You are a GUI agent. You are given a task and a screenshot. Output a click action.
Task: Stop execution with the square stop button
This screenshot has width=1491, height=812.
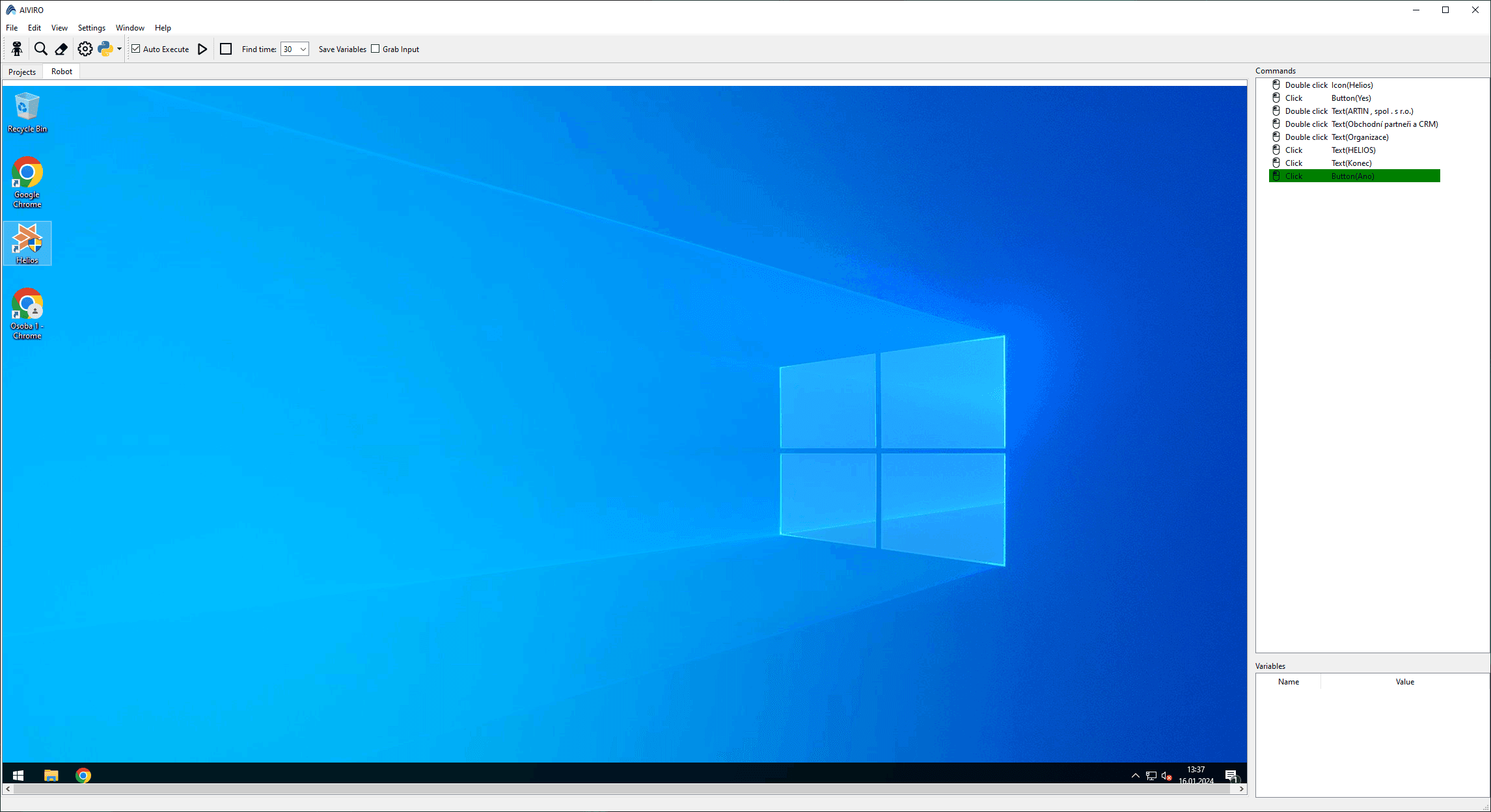pyautogui.click(x=226, y=49)
